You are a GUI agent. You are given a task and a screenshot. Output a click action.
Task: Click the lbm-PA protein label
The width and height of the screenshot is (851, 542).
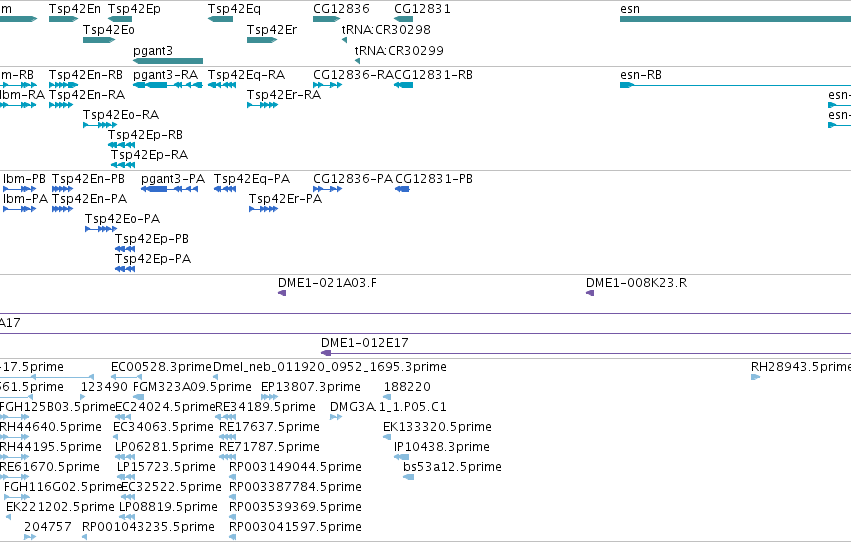tap(26, 199)
